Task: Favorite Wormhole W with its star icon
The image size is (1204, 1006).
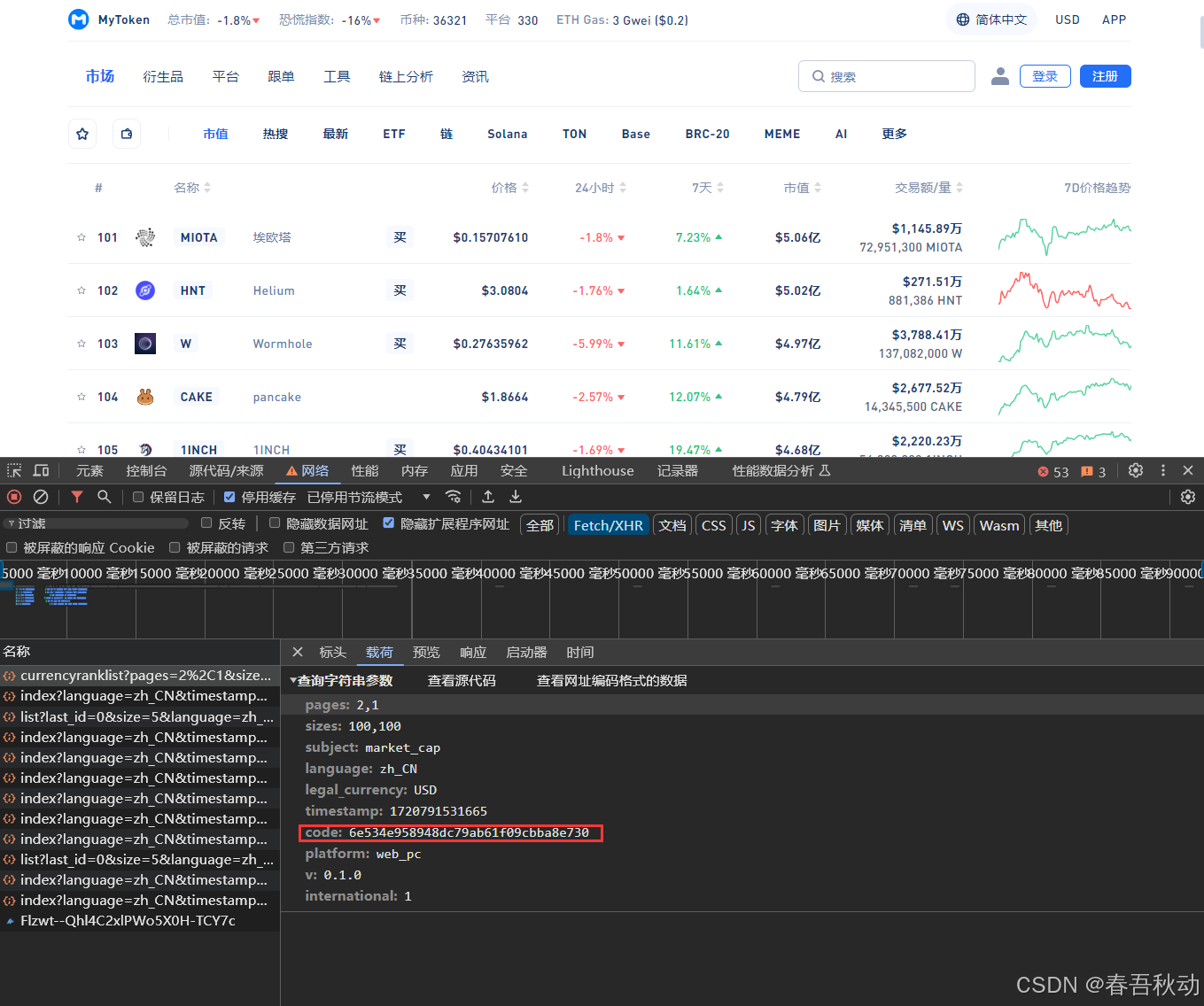Action: [x=82, y=344]
